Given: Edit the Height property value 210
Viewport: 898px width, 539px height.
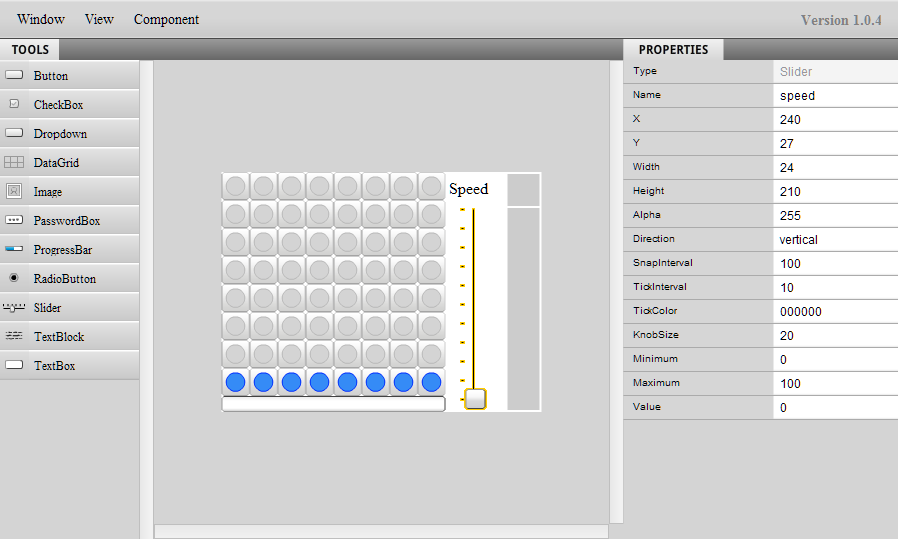Looking at the screenshot, I should tap(836, 192).
